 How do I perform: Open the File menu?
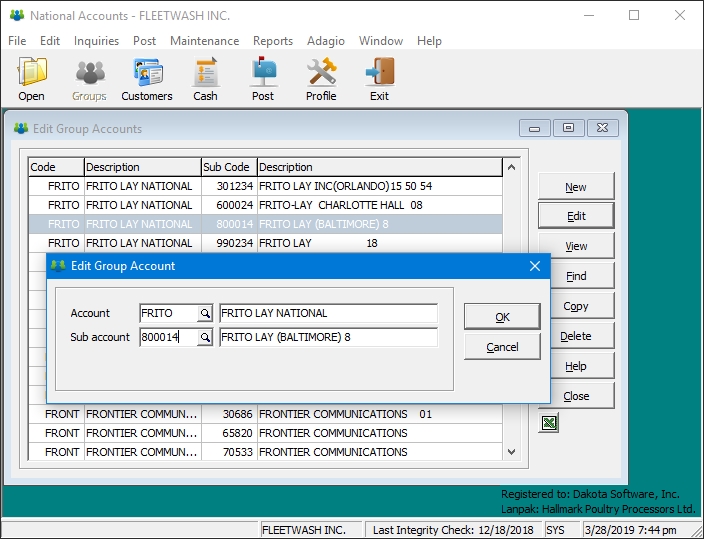pyautogui.click(x=17, y=41)
